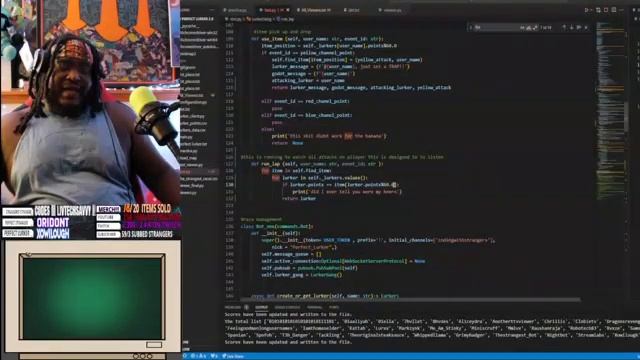Select the highlighted file in the Explorer list

pyautogui.click(x=199, y=171)
